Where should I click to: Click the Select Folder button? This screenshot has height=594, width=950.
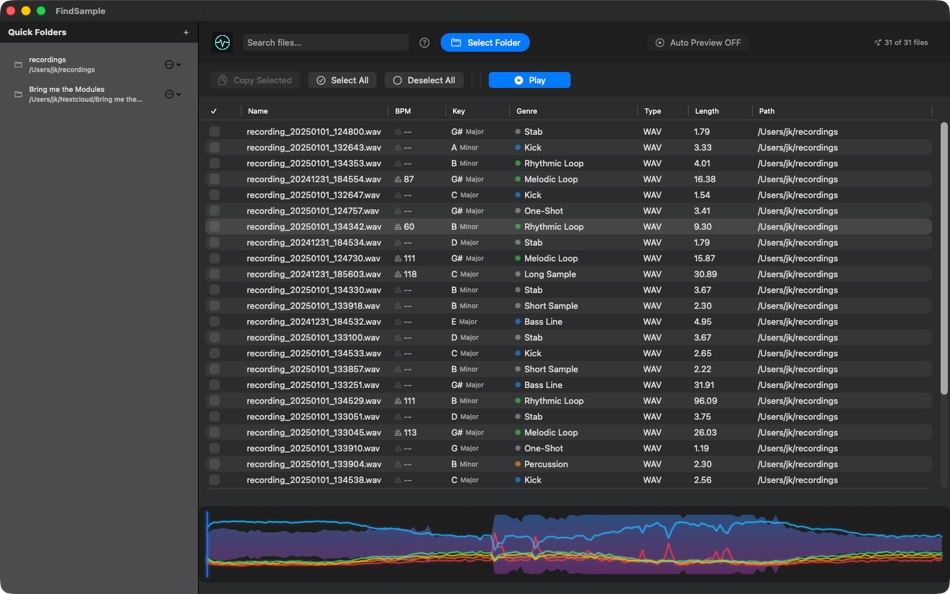point(485,42)
